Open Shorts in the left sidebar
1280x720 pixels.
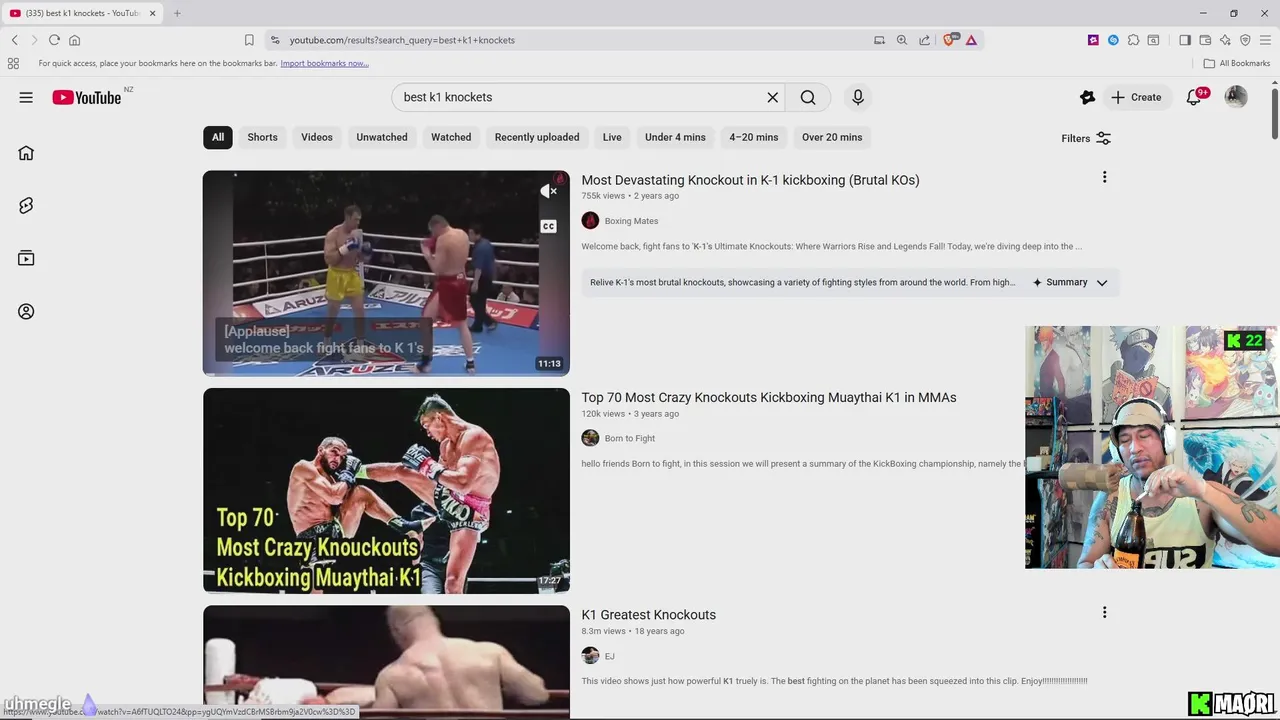coord(26,205)
